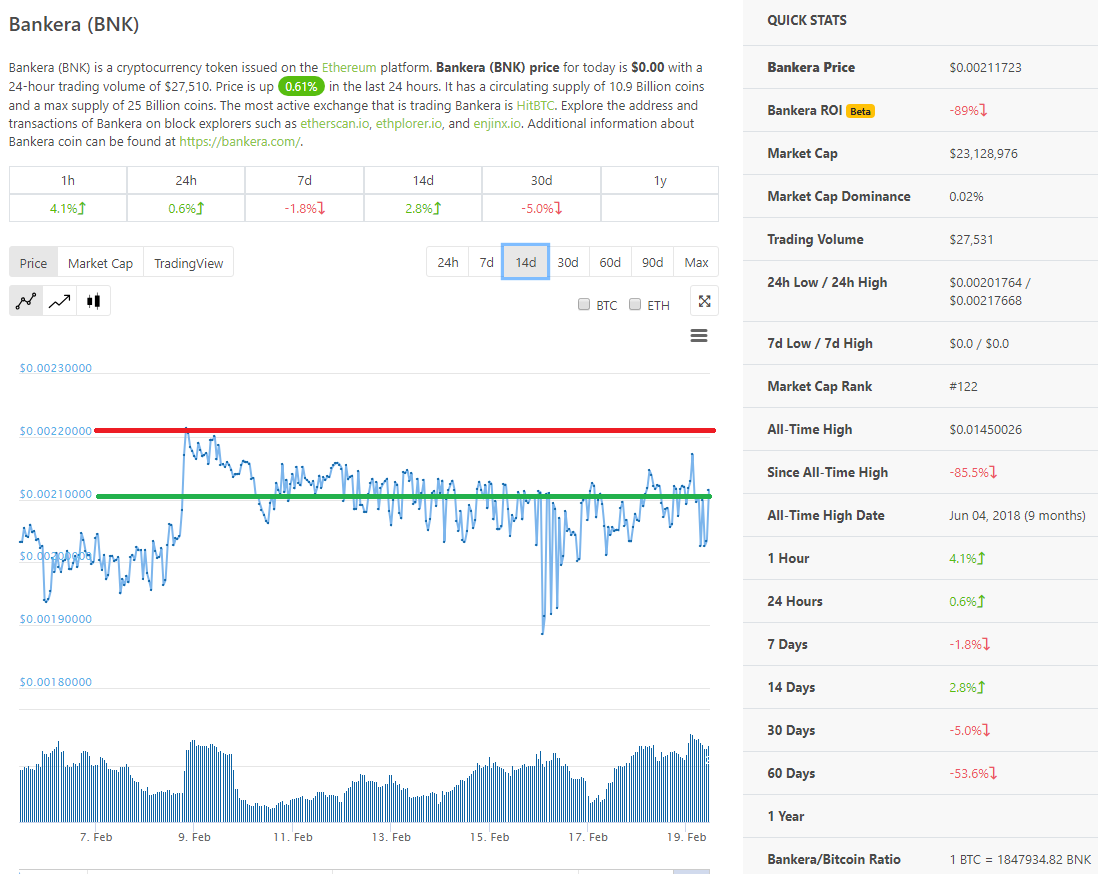Enable the ETH comparison checkbox
1098x874 pixels.
635,304
